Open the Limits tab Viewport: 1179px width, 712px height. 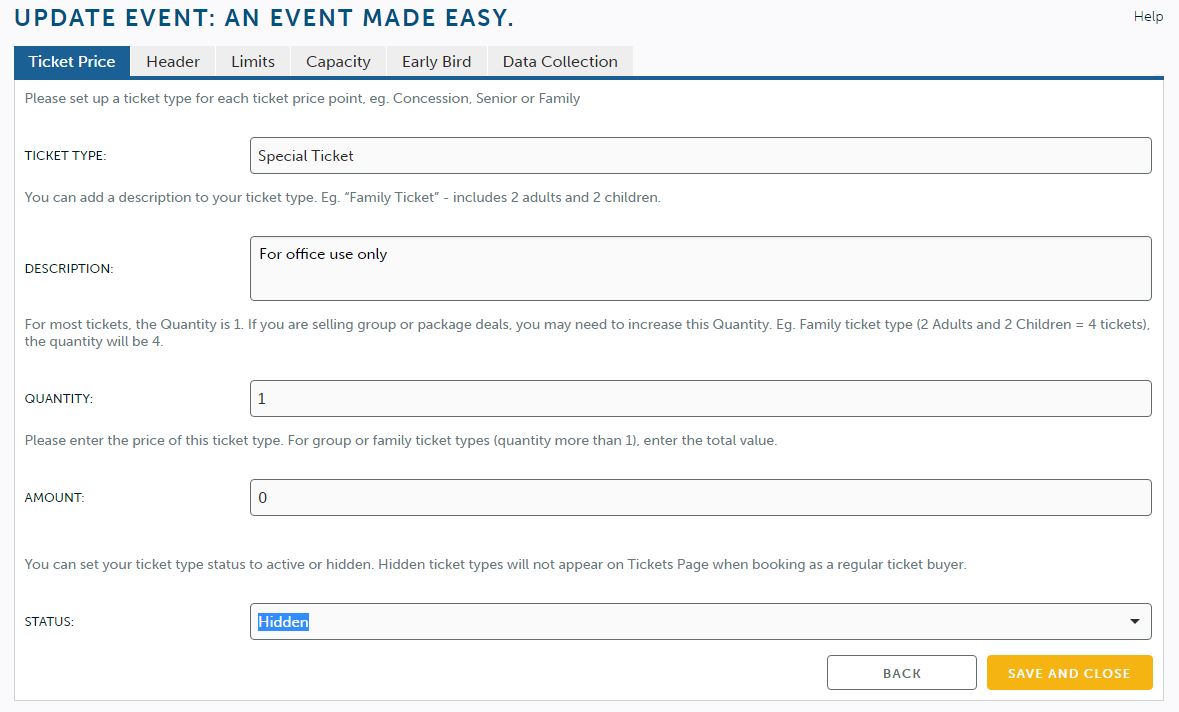(253, 62)
